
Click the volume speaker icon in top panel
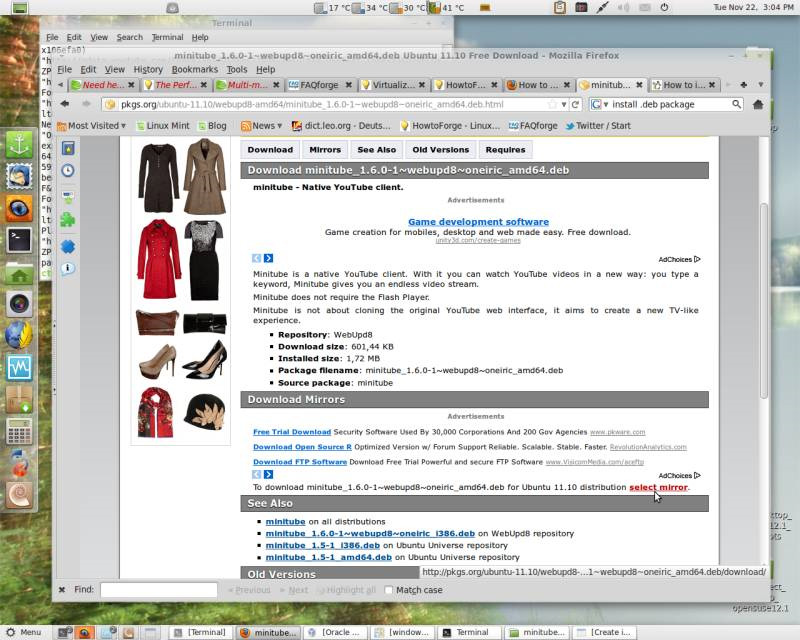click(x=622, y=7)
